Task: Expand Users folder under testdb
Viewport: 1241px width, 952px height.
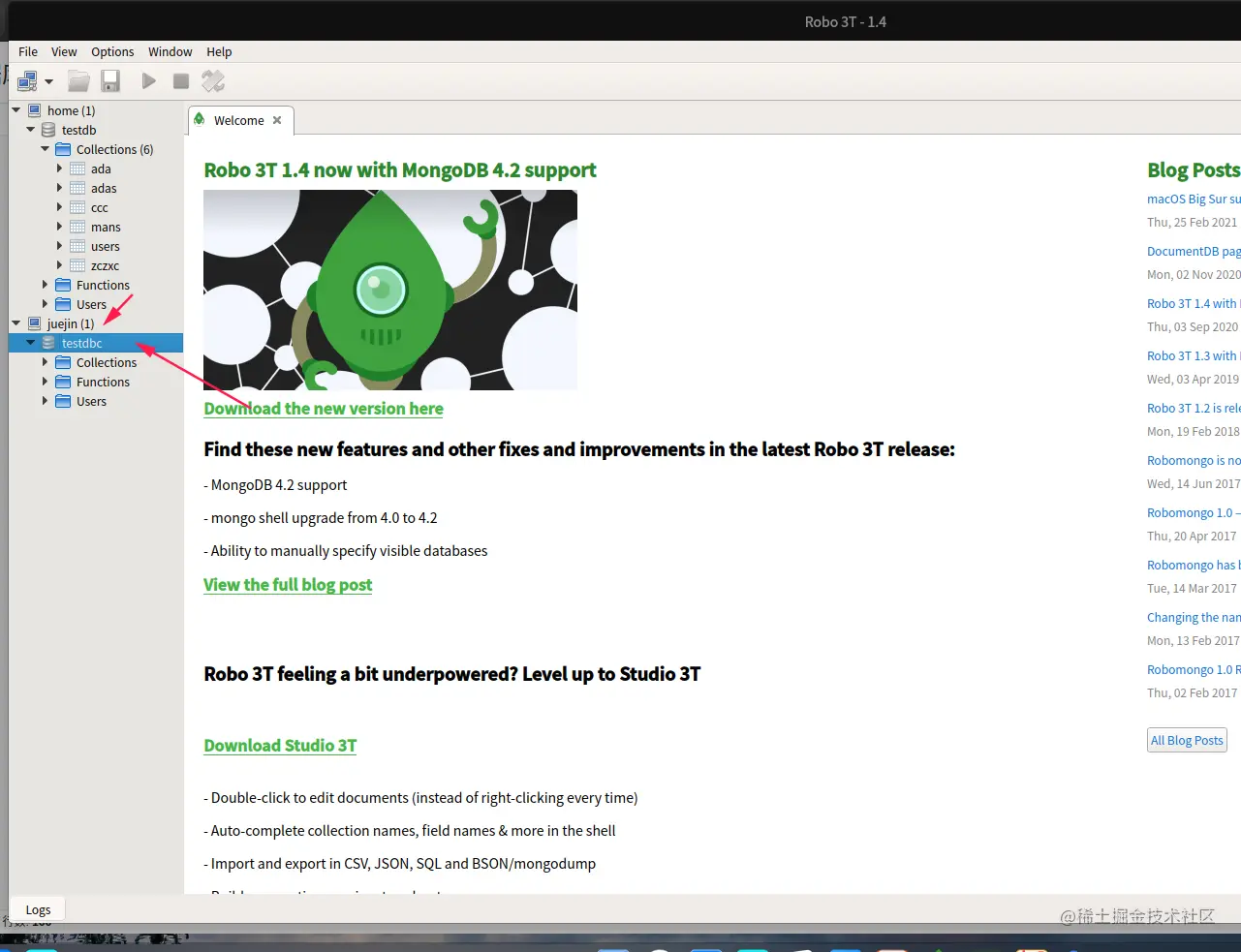Action: pyautogui.click(x=45, y=304)
